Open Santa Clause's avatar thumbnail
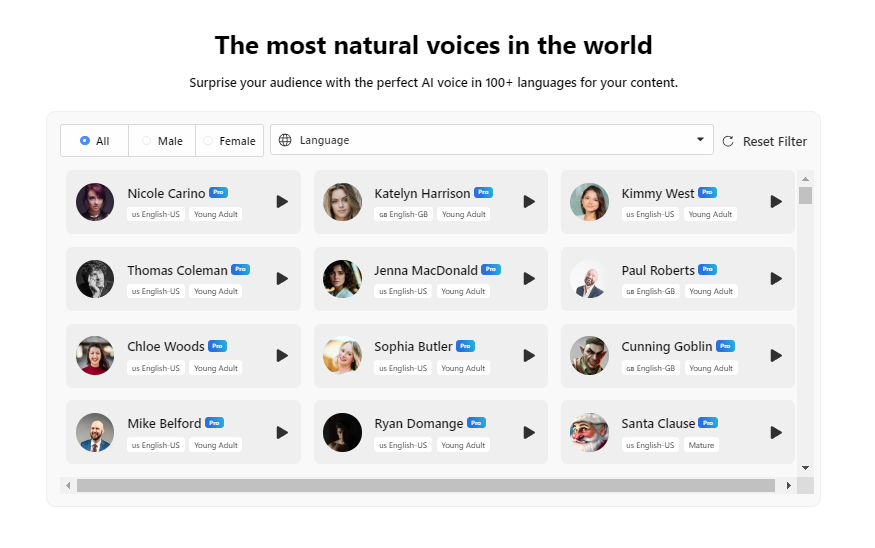The image size is (875, 548). (x=589, y=432)
